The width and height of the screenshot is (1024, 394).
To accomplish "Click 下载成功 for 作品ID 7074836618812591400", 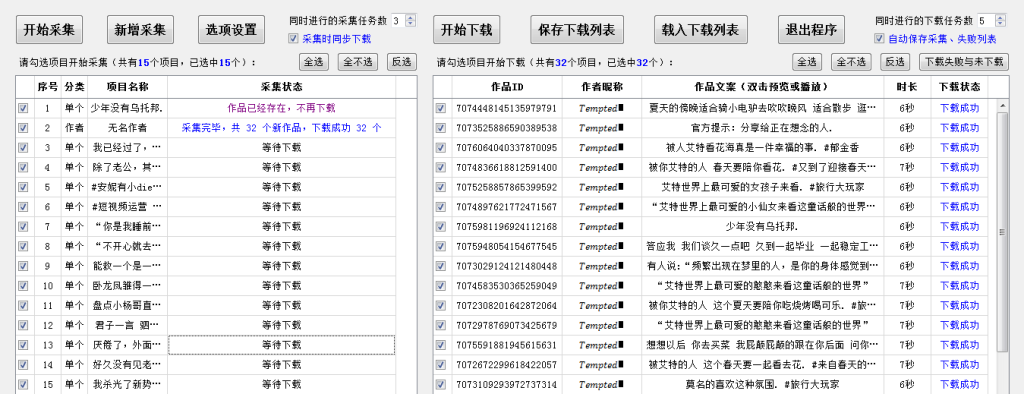I will [959, 167].
